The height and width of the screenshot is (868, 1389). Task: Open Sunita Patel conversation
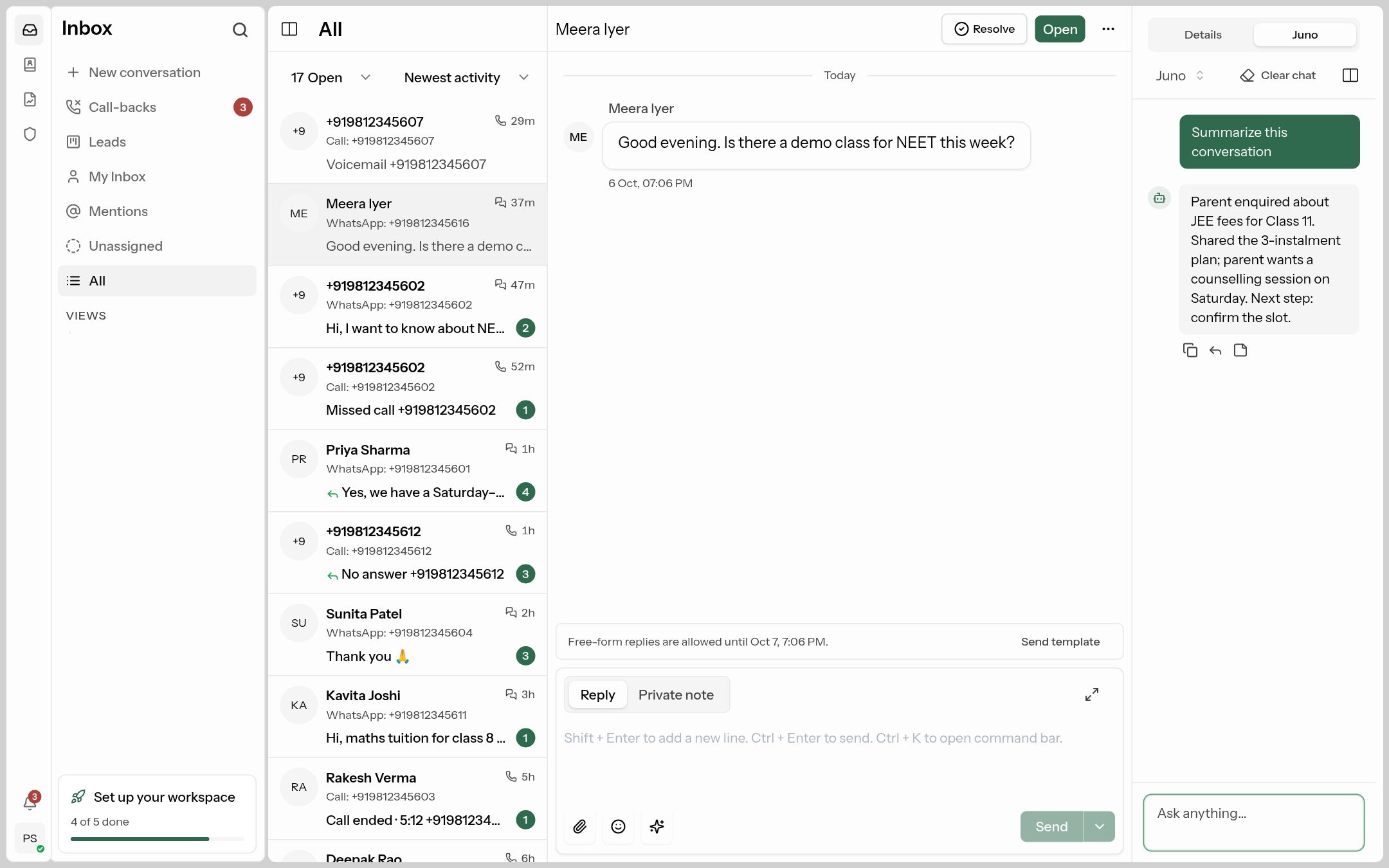pos(408,635)
